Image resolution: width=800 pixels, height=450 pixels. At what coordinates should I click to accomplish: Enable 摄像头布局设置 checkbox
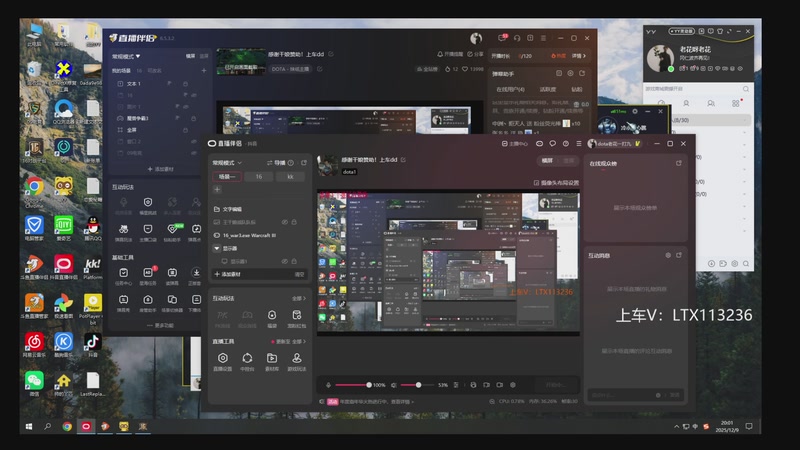[x=536, y=183]
